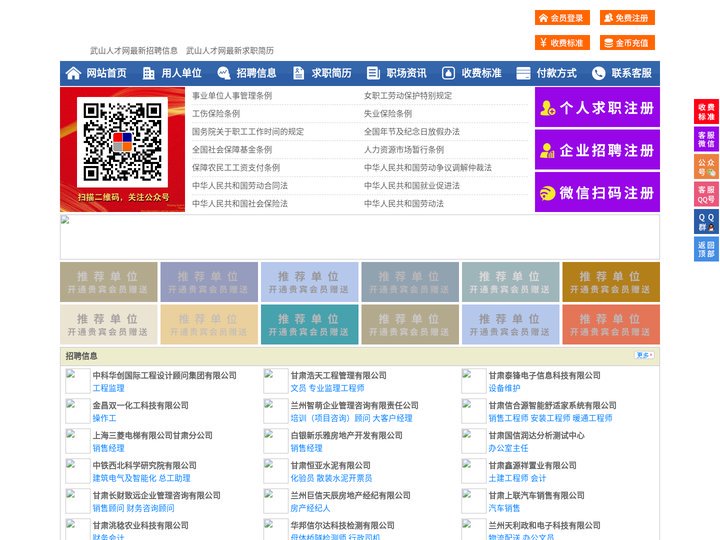
Task: Open 中华人民共和国劳动争议调解仲裁法 link
Action: pyautogui.click(x=428, y=168)
